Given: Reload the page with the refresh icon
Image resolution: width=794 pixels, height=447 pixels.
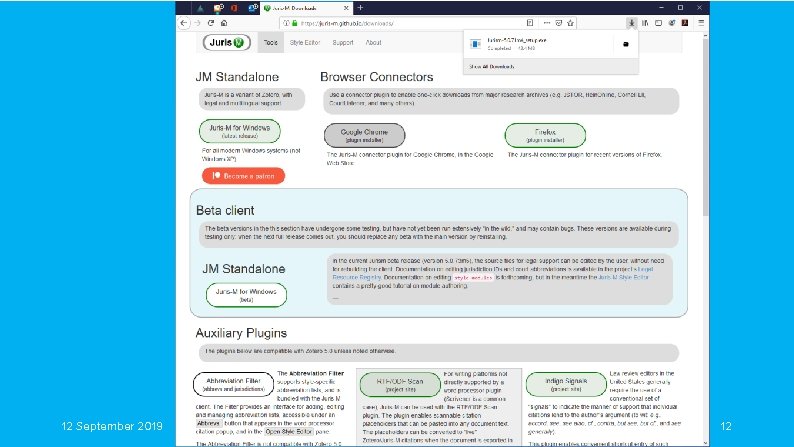Looking at the screenshot, I should click(211, 23).
